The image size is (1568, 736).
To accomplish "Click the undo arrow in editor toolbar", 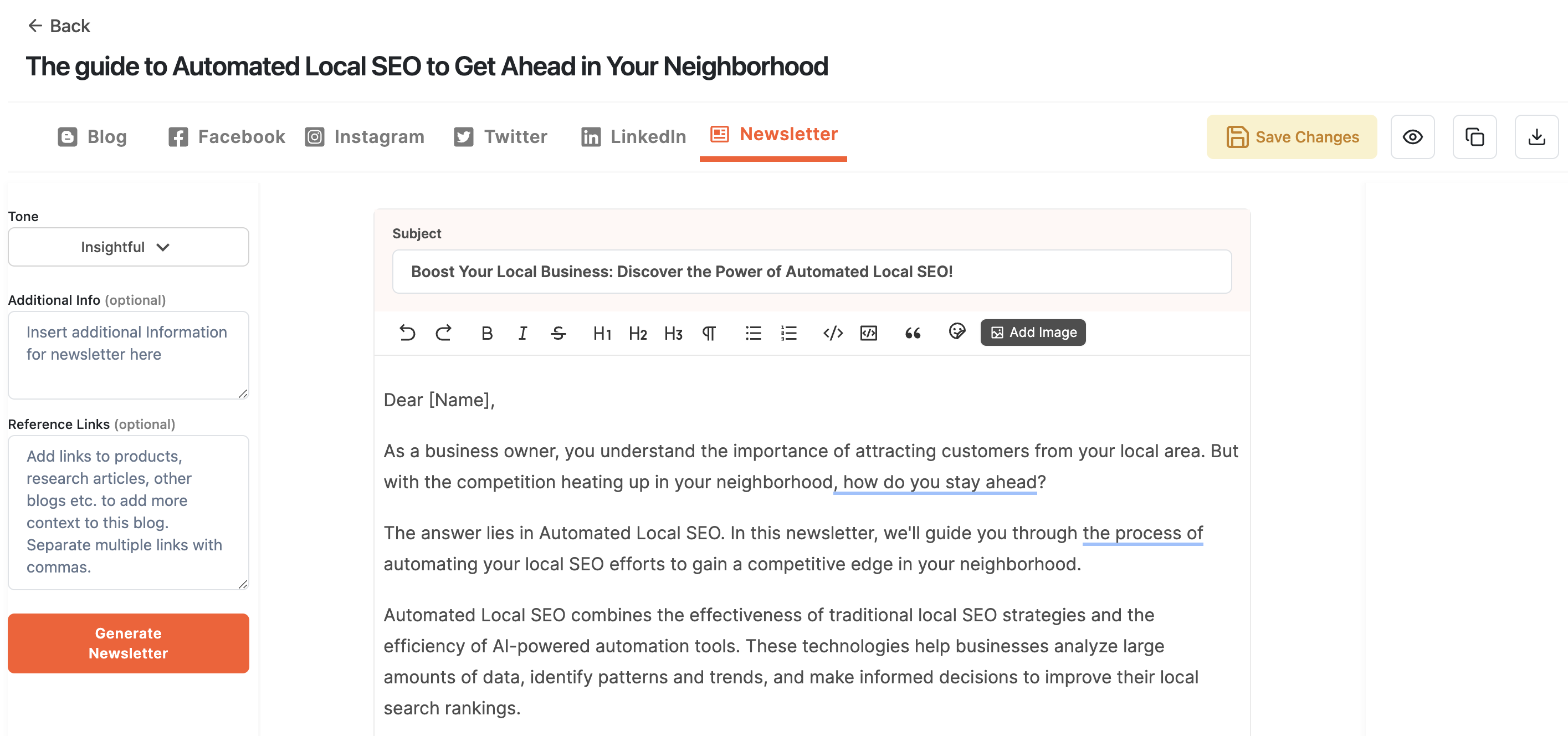I will 407,333.
